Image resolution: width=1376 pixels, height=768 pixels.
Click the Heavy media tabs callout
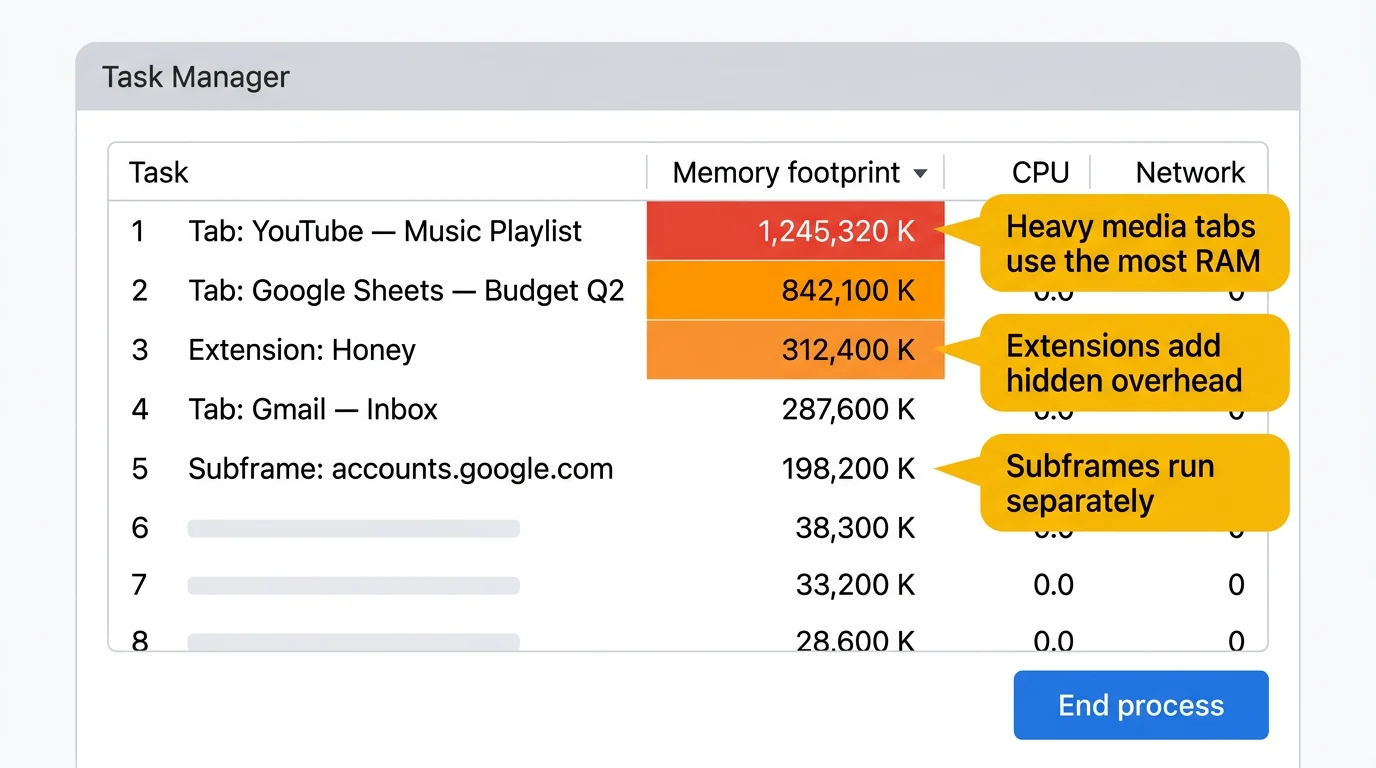tap(1134, 243)
